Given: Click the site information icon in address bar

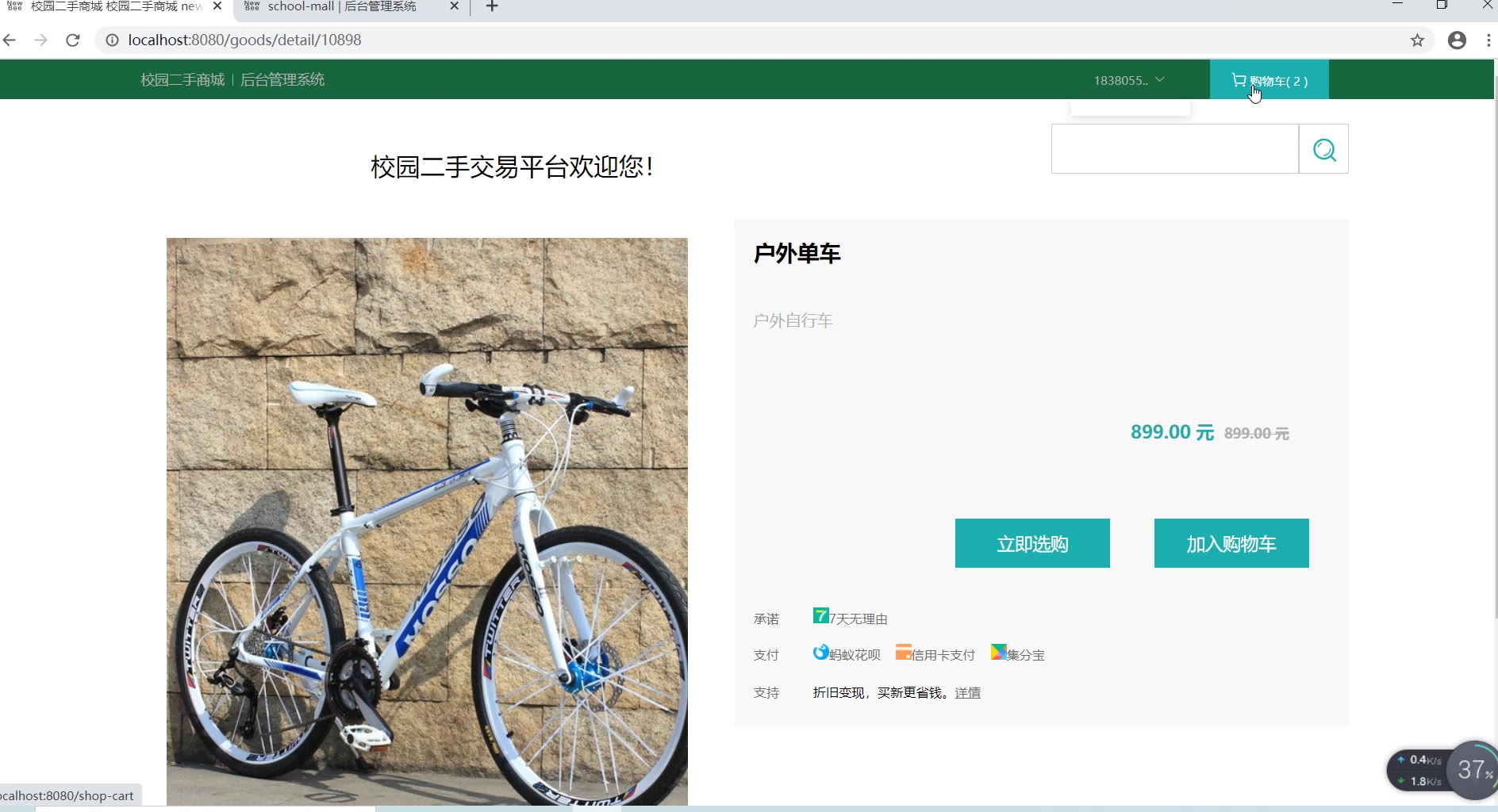Looking at the screenshot, I should [x=113, y=40].
